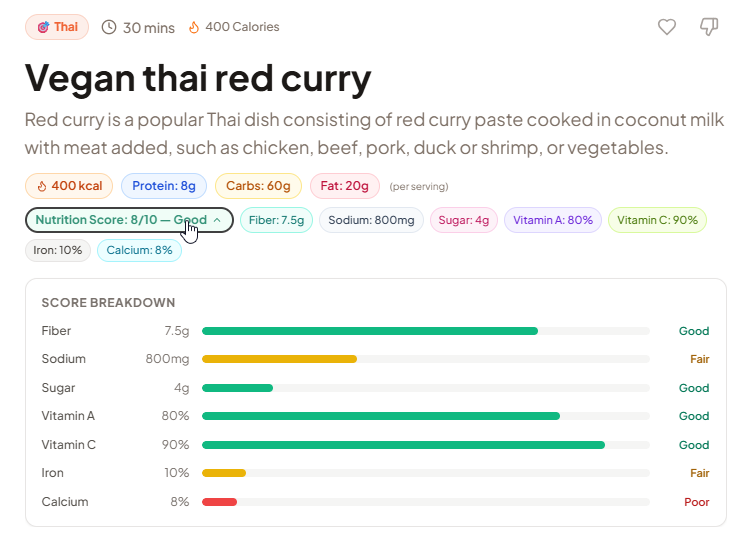Click the Sugar: 4g chip
The image size is (734, 546).
tap(464, 220)
